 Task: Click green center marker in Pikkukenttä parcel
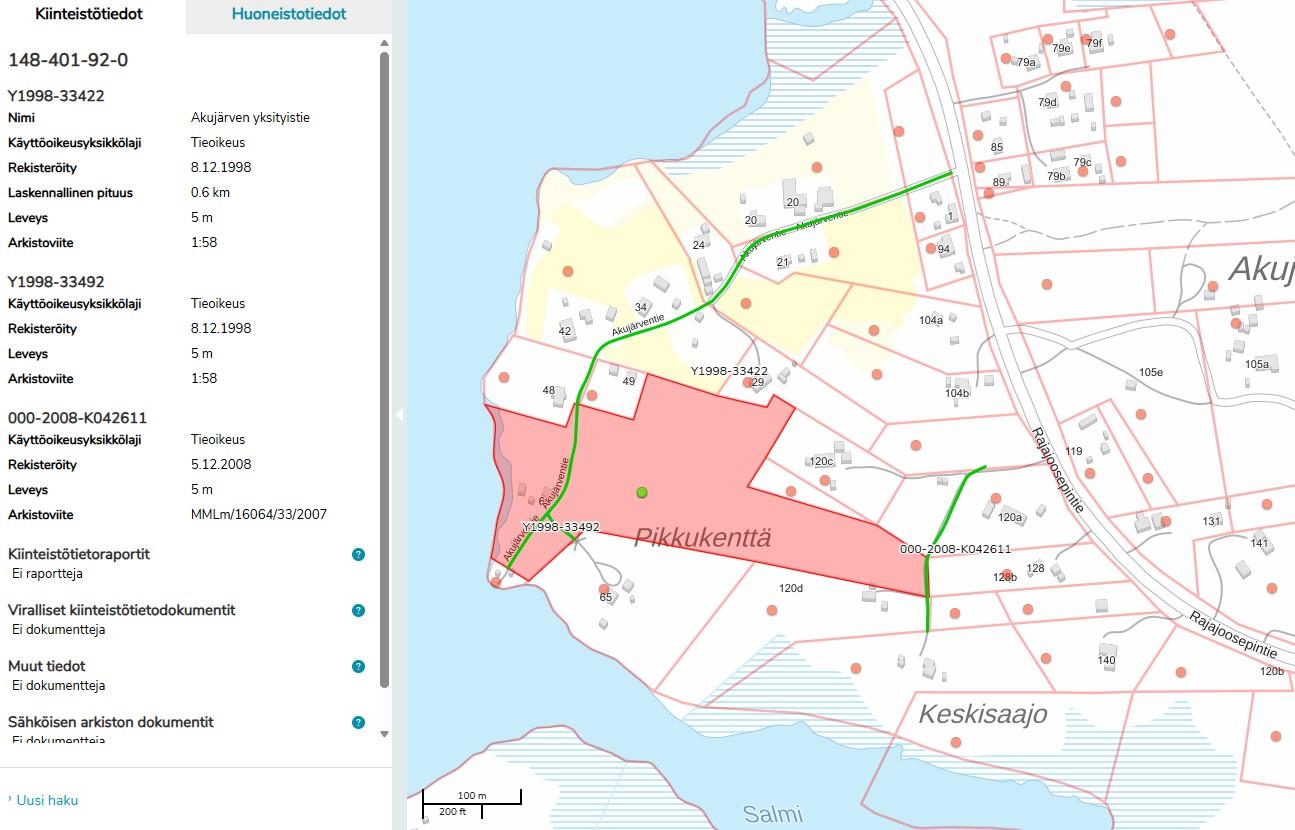(x=642, y=492)
